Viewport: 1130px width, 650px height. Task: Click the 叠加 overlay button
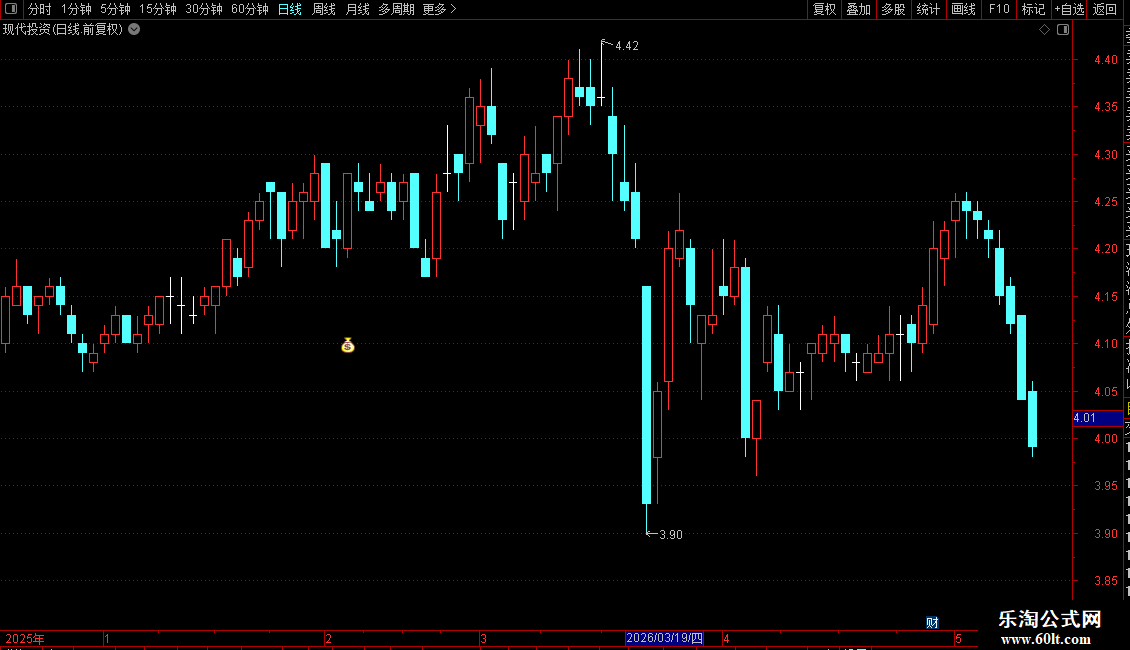pos(858,9)
